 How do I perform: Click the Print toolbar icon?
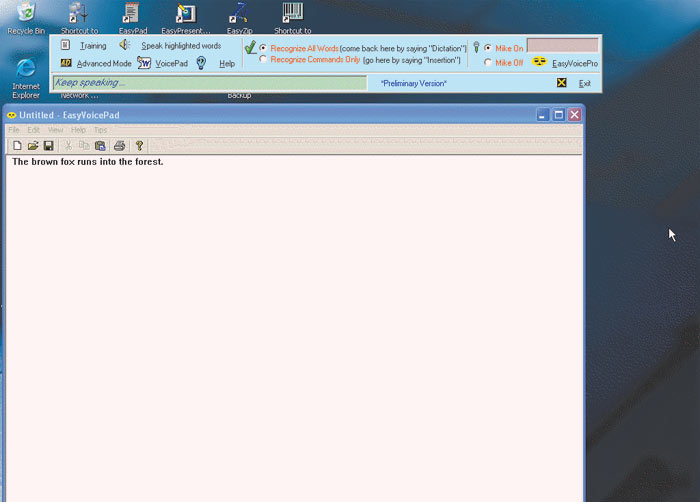click(119, 146)
